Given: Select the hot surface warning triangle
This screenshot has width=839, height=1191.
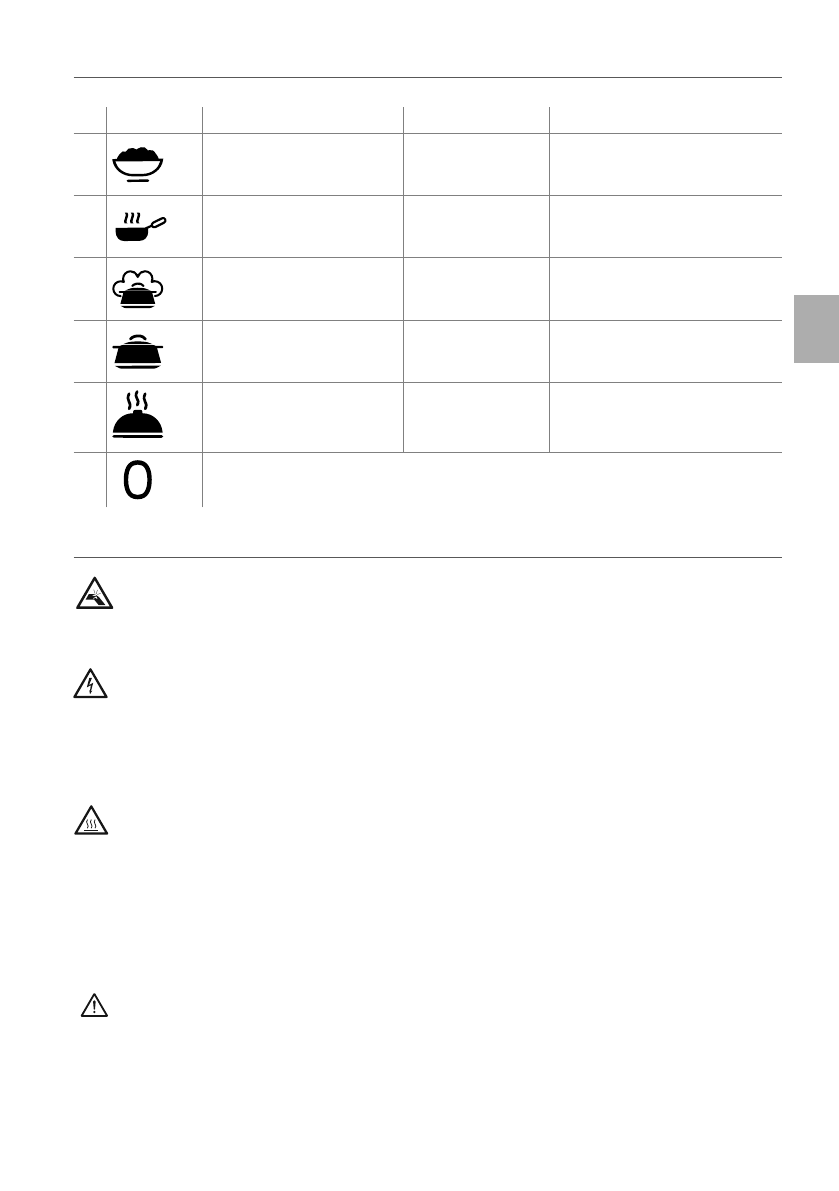Looking at the screenshot, I should 93,822.
